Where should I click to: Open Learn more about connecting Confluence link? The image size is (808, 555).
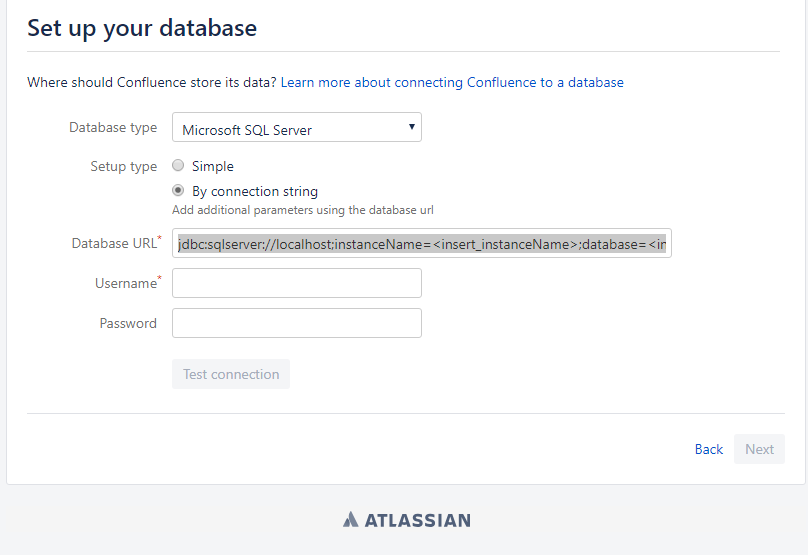click(452, 82)
